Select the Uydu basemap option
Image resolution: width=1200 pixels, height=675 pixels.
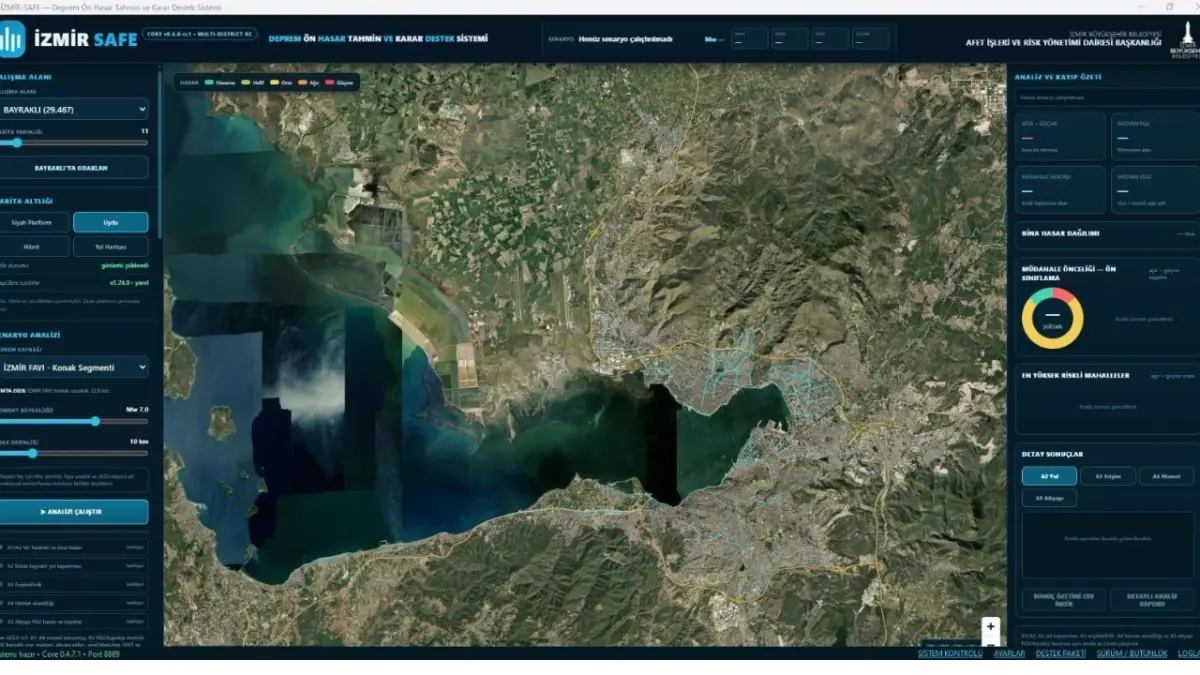pos(111,221)
